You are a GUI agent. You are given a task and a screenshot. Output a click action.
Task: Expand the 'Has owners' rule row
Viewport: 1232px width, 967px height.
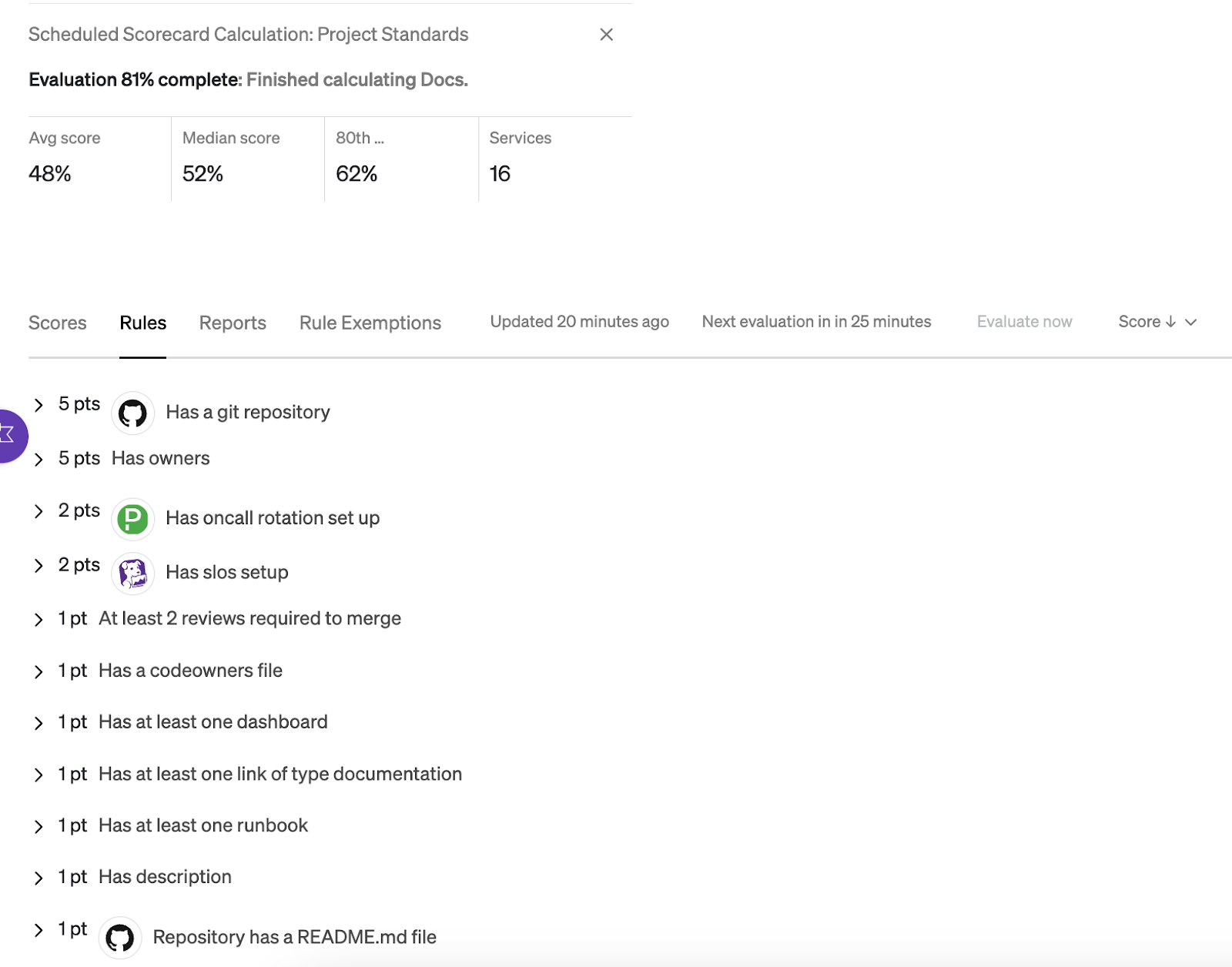click(x=38, y=460)
